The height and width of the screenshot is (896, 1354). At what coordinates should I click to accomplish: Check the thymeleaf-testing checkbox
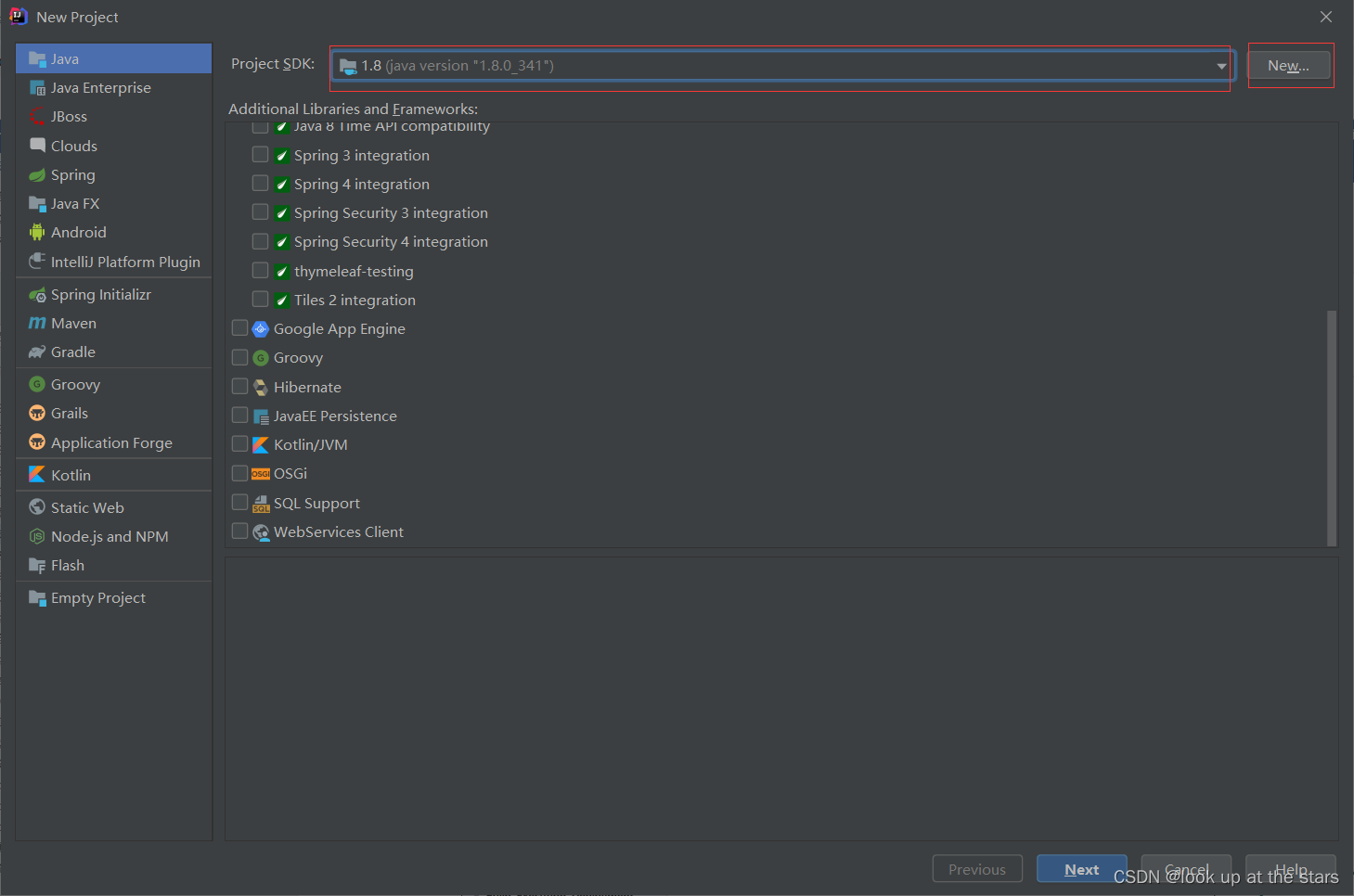(261, 271)
